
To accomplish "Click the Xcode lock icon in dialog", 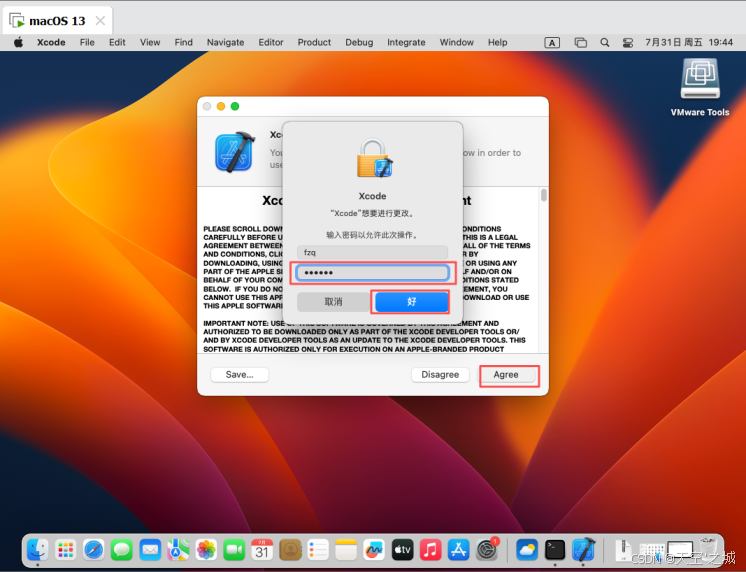I will tap(374, 159).
